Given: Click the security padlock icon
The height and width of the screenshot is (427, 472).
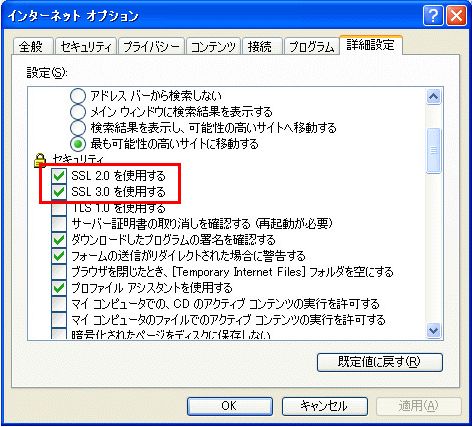Looking at the screenshot, I should (x=40, y=160).
